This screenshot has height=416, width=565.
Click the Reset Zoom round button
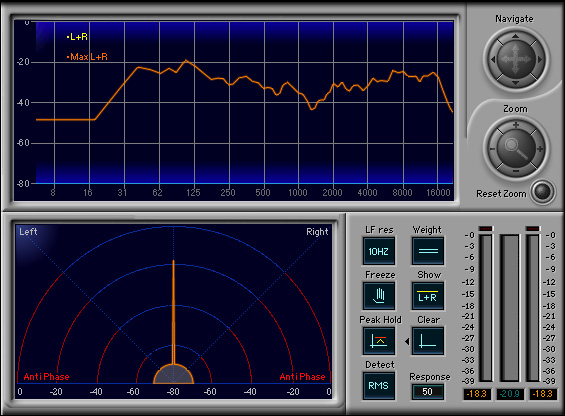click(x=543, y=192)
